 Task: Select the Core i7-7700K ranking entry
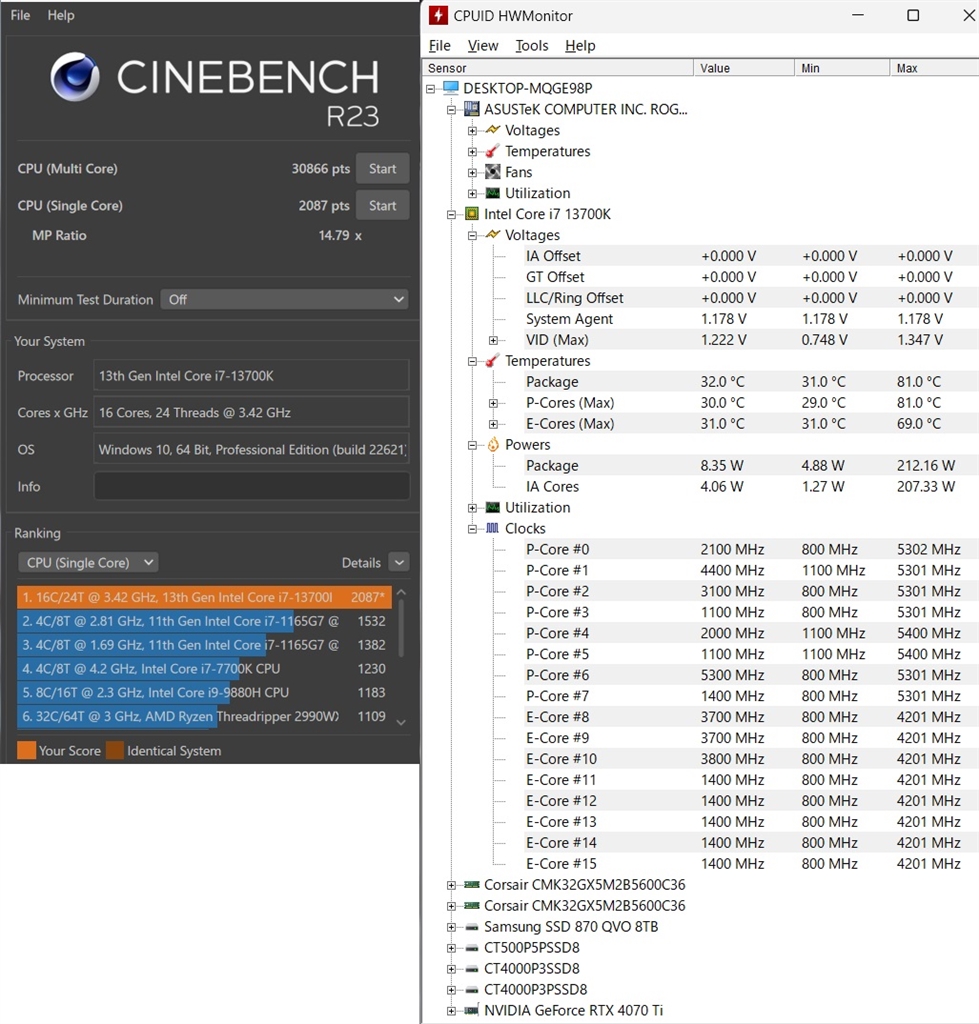point(204,669)
